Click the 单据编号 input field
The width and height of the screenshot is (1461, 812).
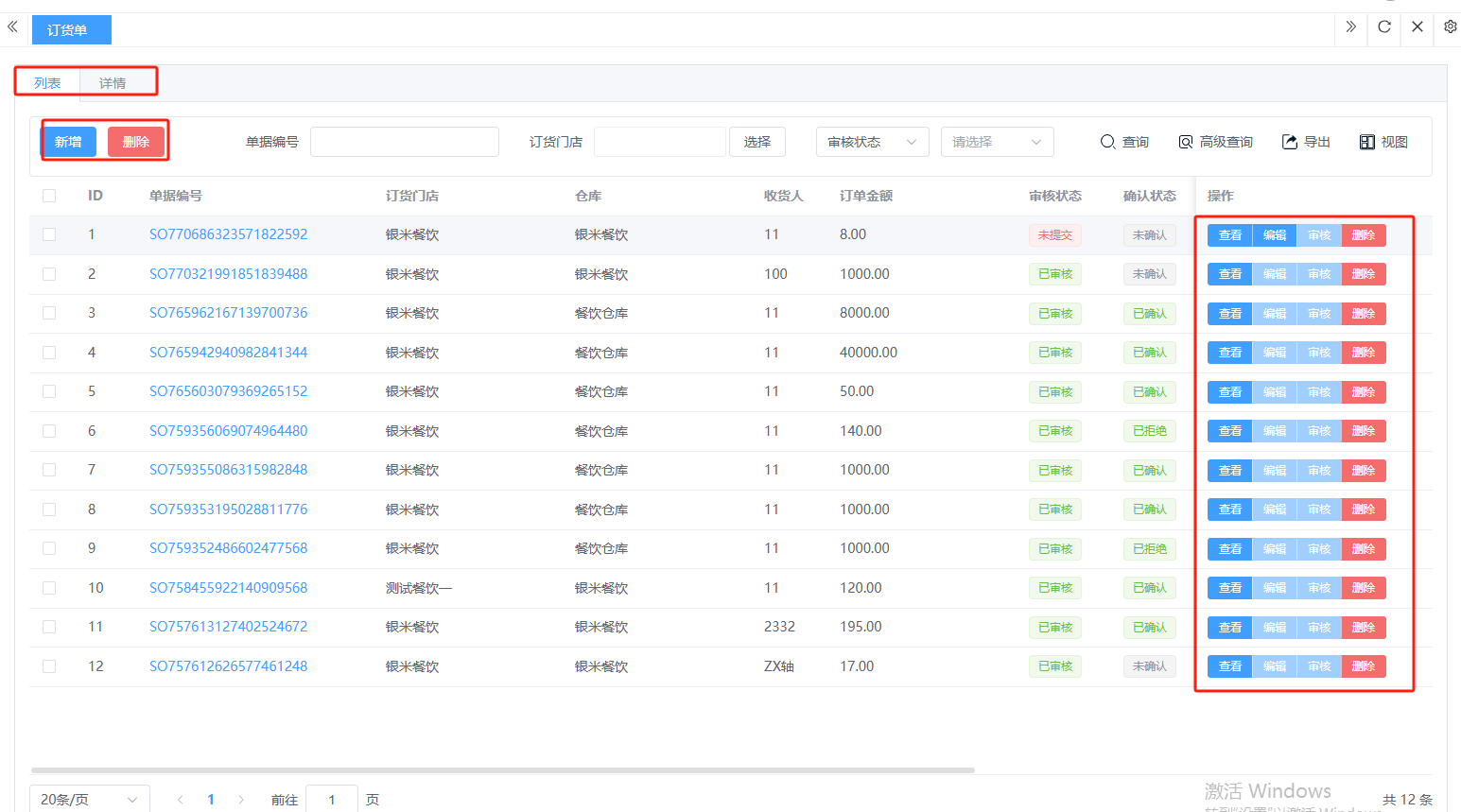(x=404, y=142)
